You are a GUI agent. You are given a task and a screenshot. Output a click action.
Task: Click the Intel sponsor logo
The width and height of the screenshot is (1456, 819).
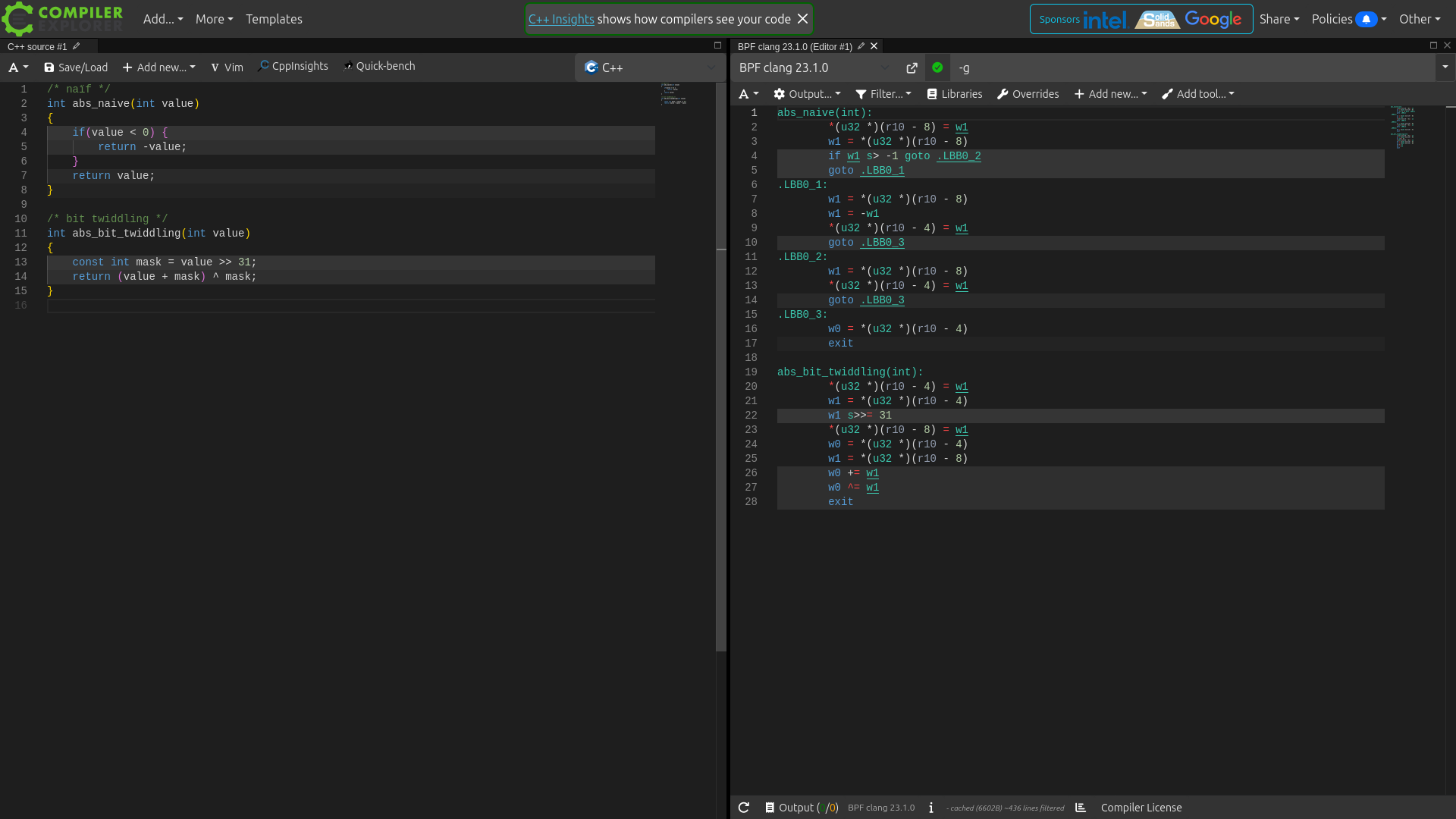coord(1104,20)
